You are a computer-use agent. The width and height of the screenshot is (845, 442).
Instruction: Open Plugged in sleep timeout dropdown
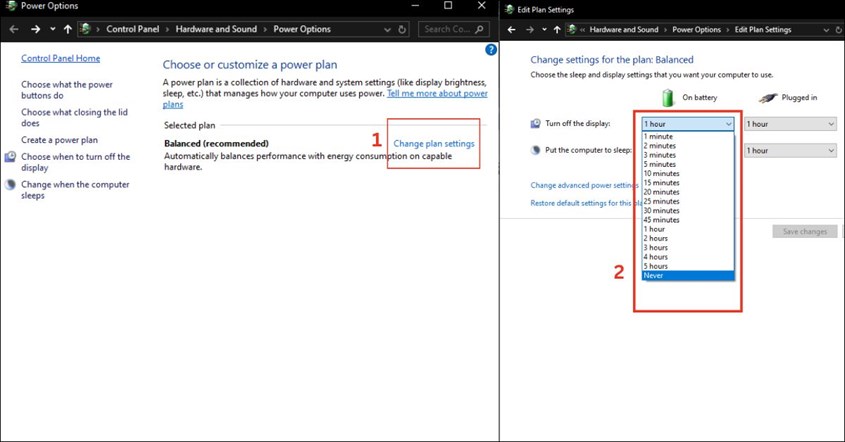[x=791, y=150]
